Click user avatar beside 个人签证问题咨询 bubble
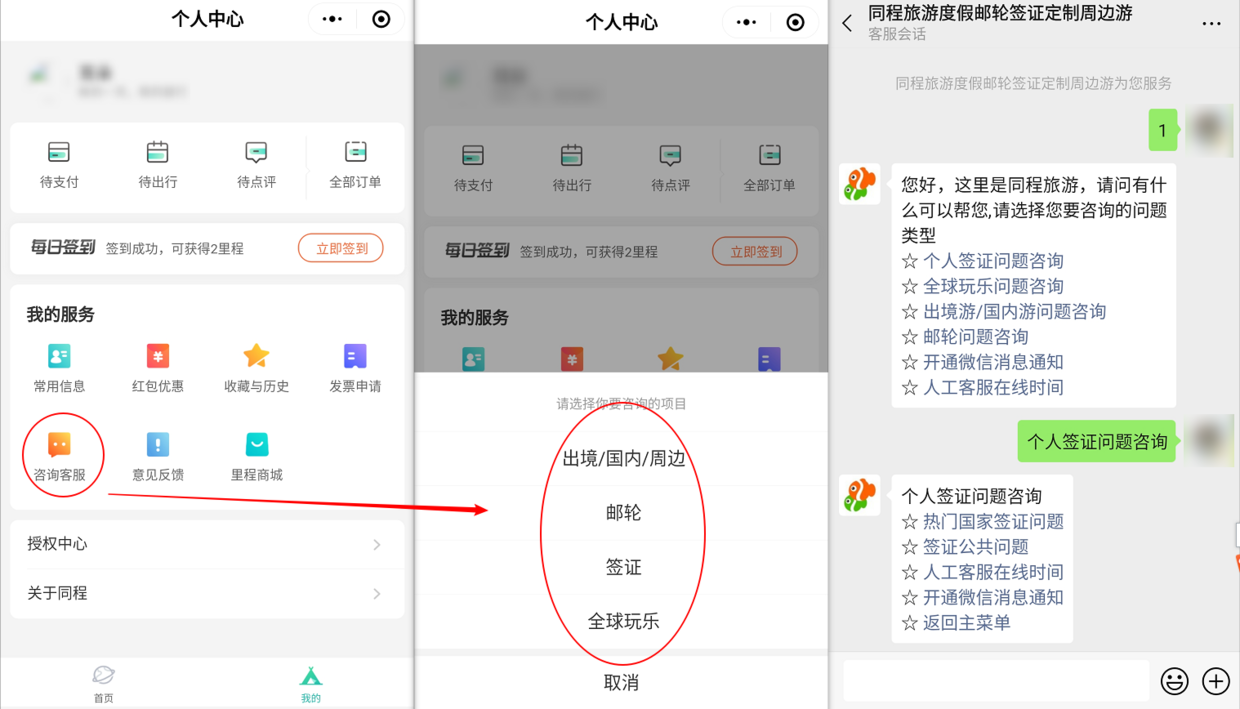The width and height of the screenshot is (1240, 709). click(1210, 440)
